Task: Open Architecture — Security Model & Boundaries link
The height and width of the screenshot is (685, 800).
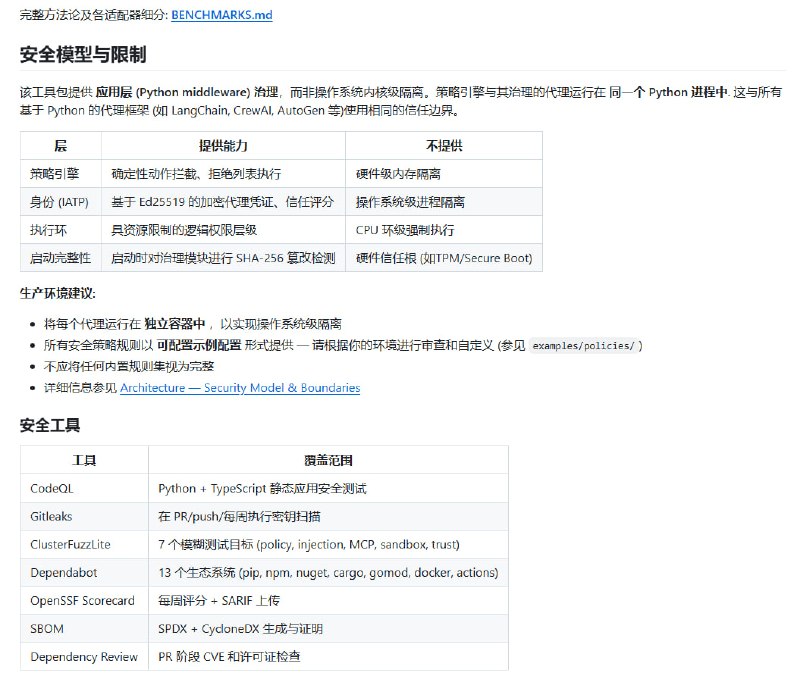Action: [240, 388]
